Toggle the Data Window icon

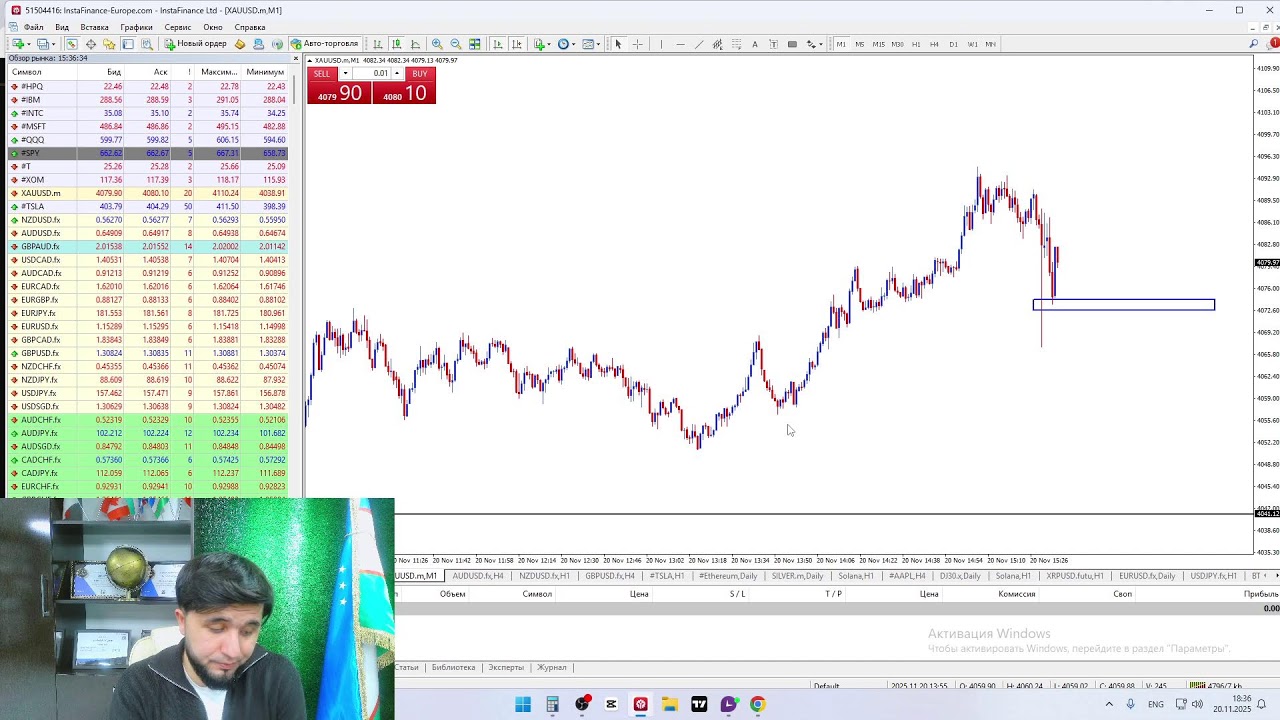91,44
